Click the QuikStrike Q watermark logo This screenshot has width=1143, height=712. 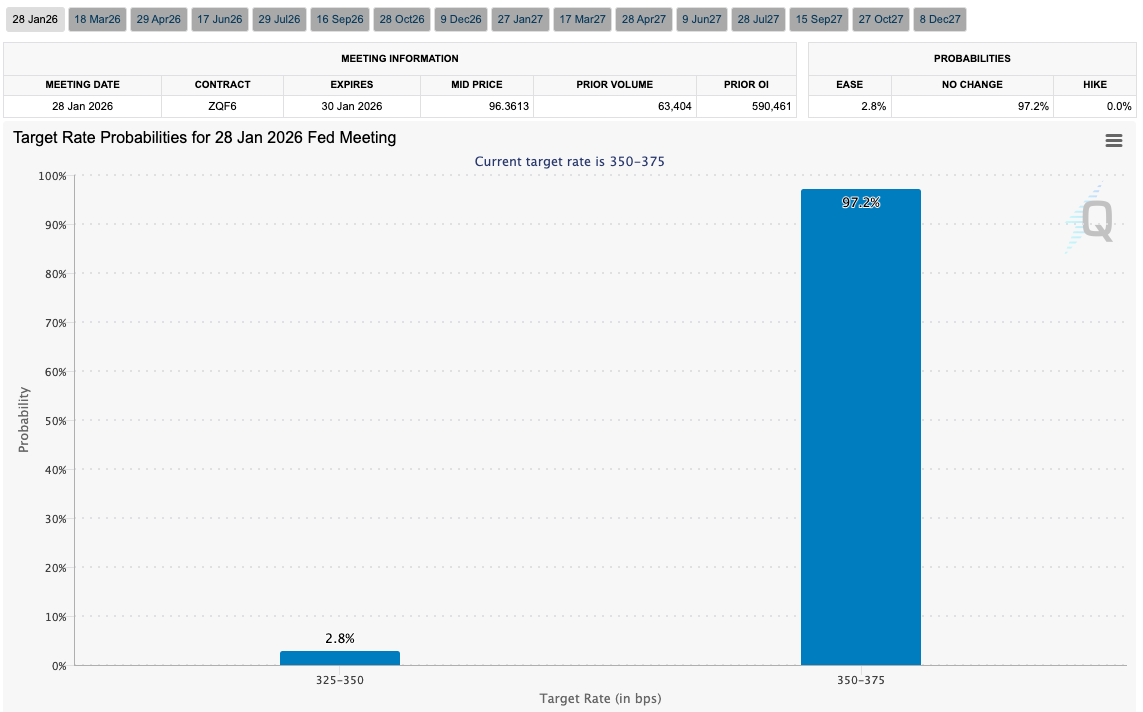(x=1090, y=220)
